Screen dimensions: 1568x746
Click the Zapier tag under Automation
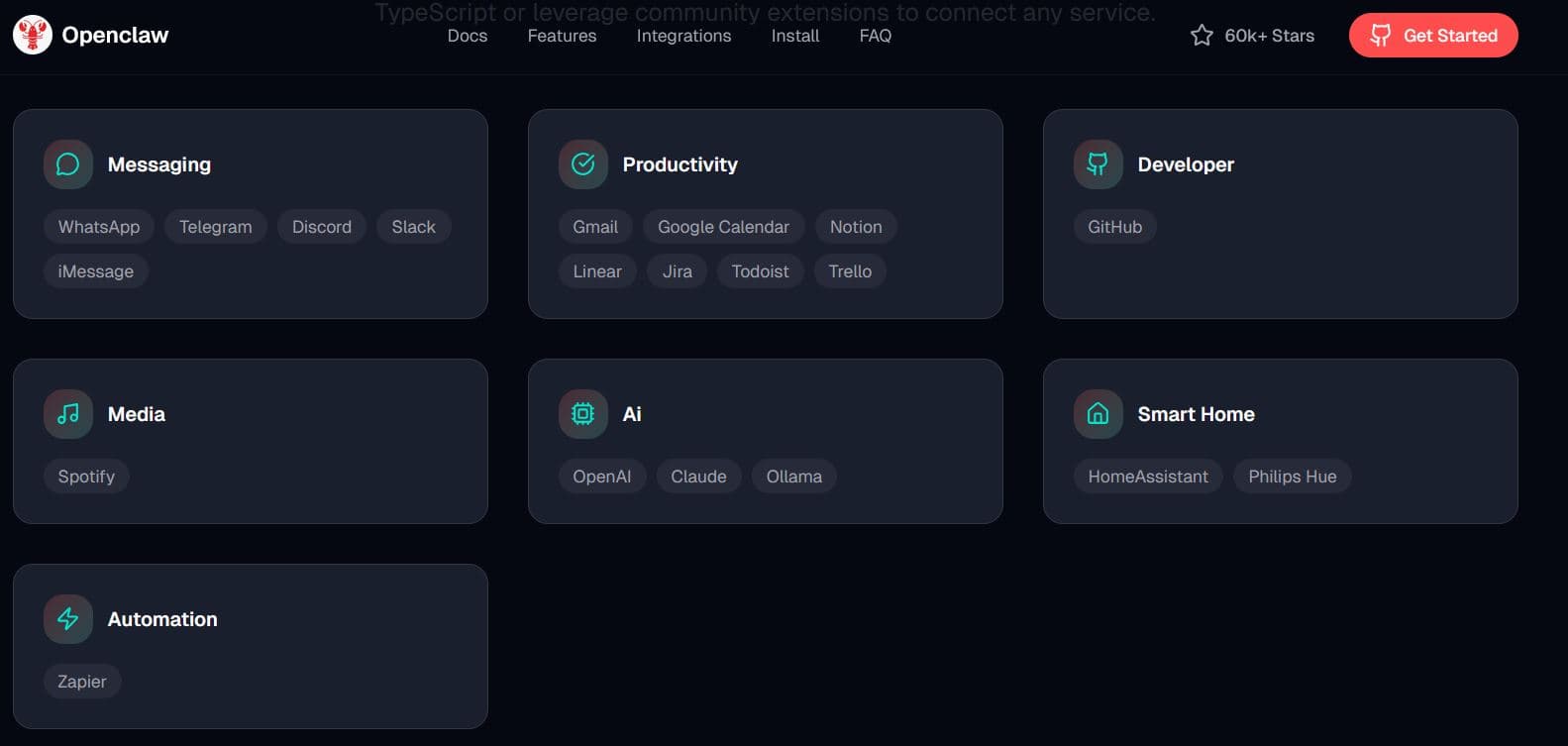click(x=82, y=682)
